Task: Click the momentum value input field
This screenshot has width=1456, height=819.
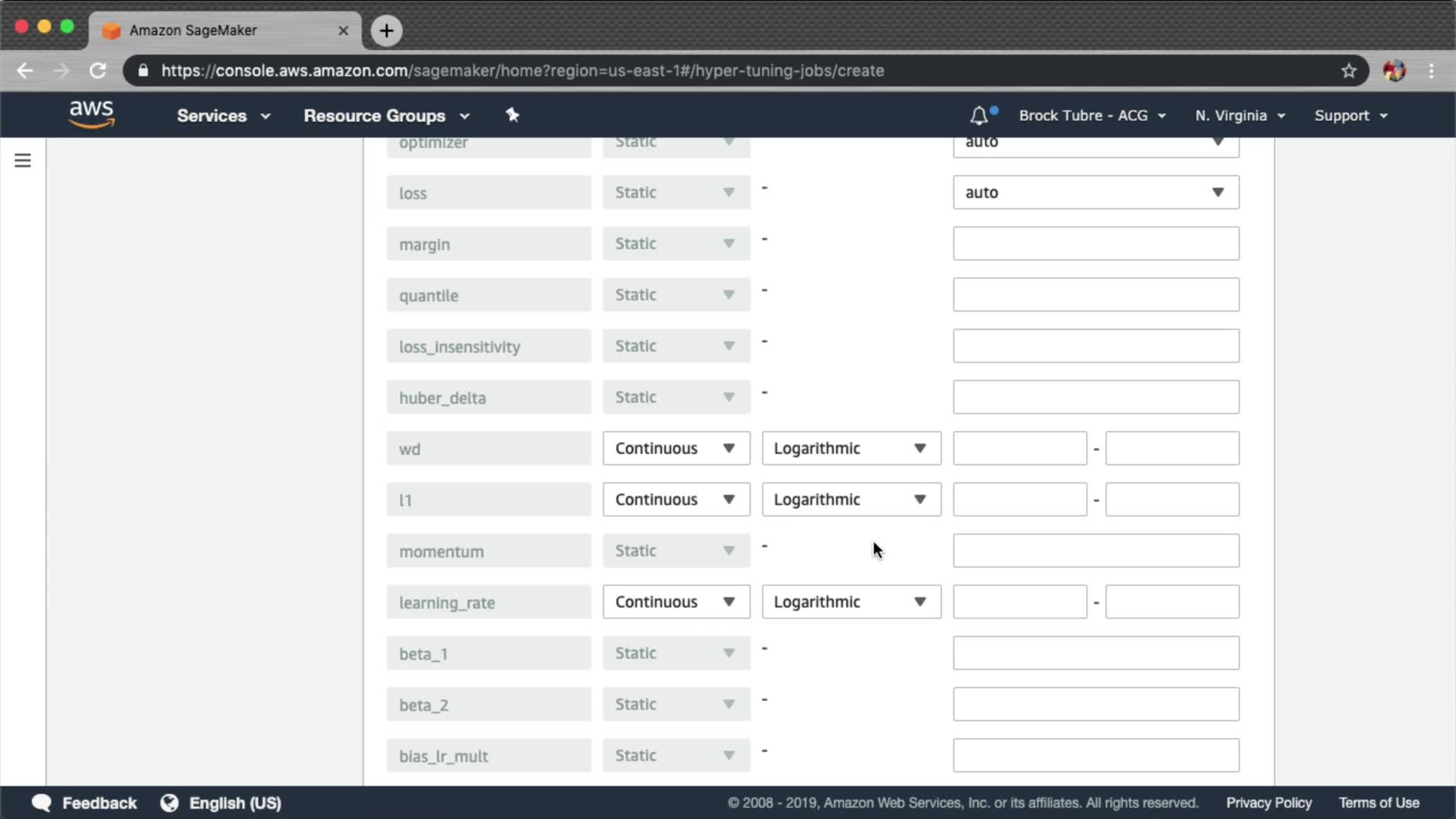Action: (1095, 551)
